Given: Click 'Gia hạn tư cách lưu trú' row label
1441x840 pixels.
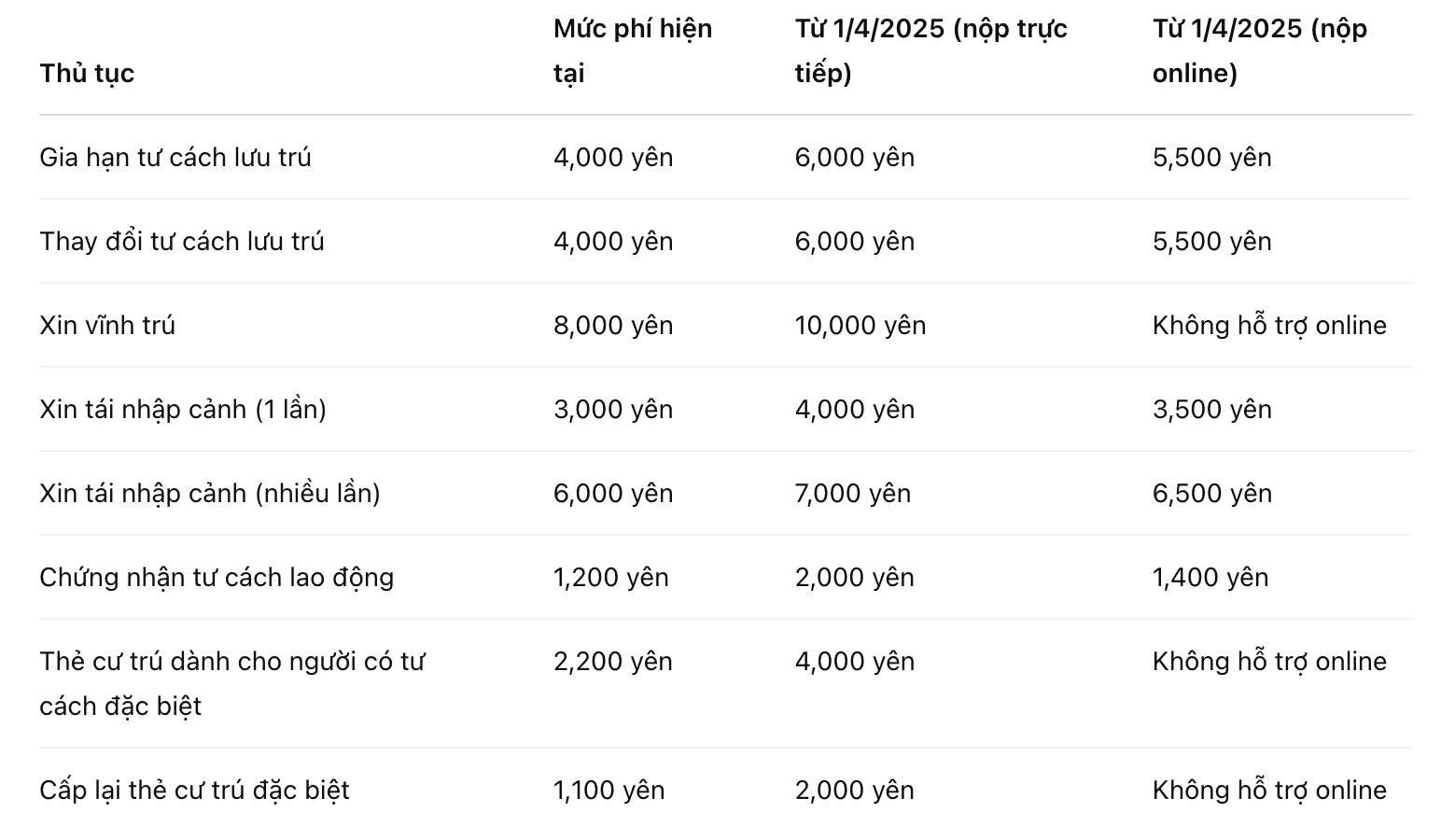Looking at the screenshot, I should tap(175, 157).
